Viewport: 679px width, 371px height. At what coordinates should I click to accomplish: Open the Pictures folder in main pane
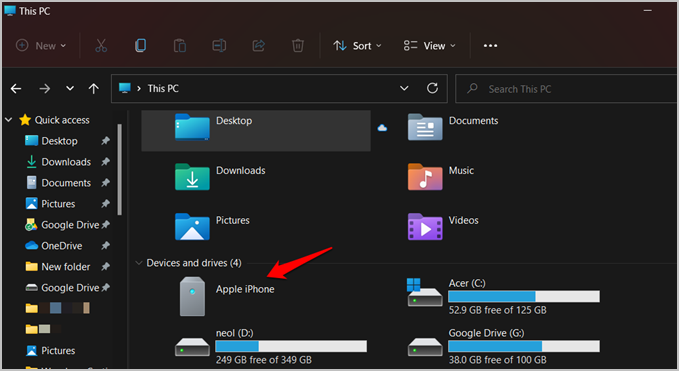coord(212,226)
